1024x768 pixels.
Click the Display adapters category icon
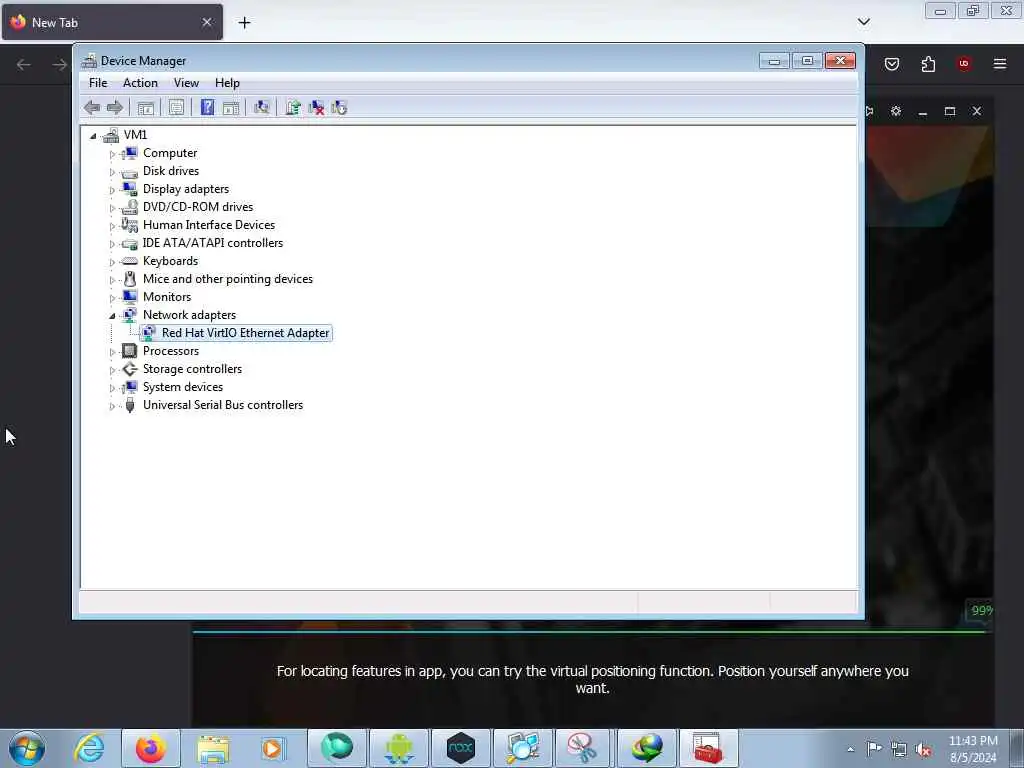pyautogui.click(x=130, y=189)
